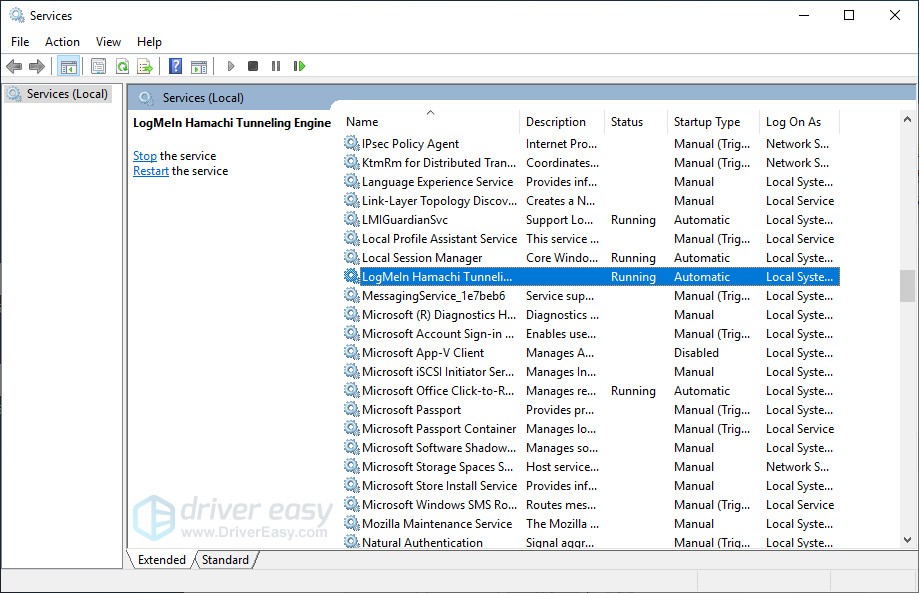Export the services list using toolbar icon
This screenshot has height=593, width=919.
point(145,66)
